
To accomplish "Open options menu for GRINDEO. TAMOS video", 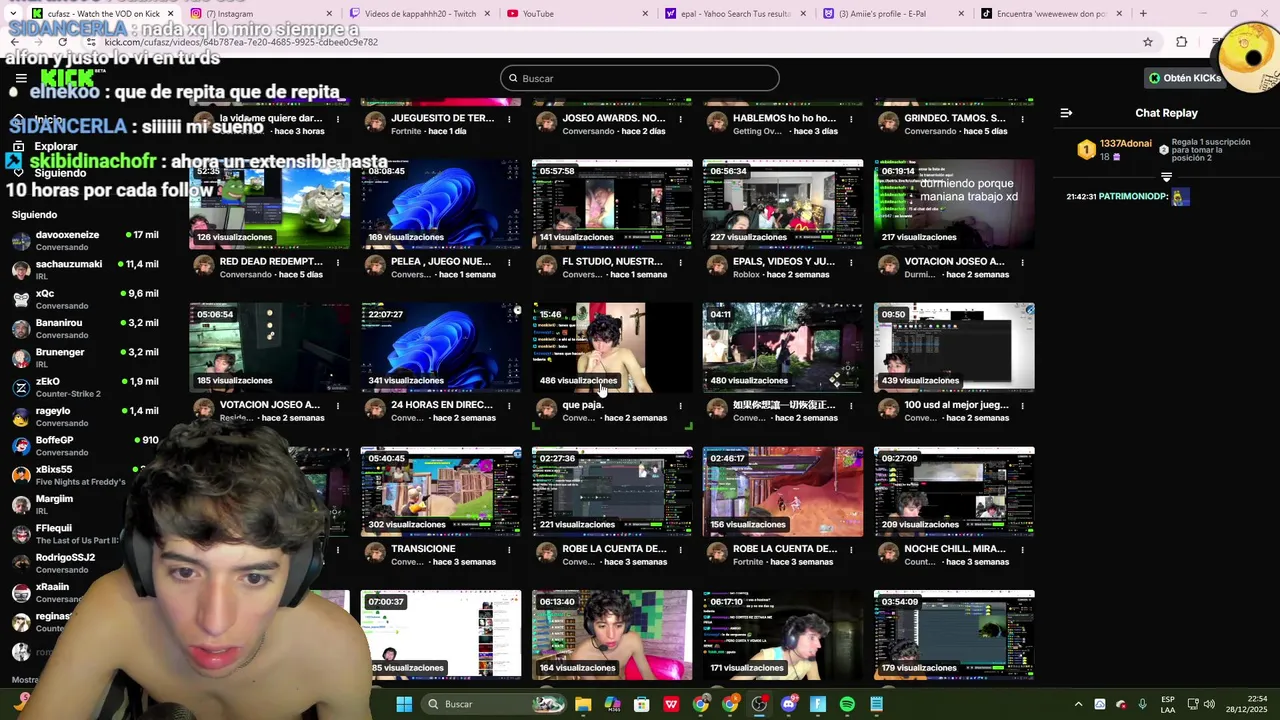I will 1023,119.
